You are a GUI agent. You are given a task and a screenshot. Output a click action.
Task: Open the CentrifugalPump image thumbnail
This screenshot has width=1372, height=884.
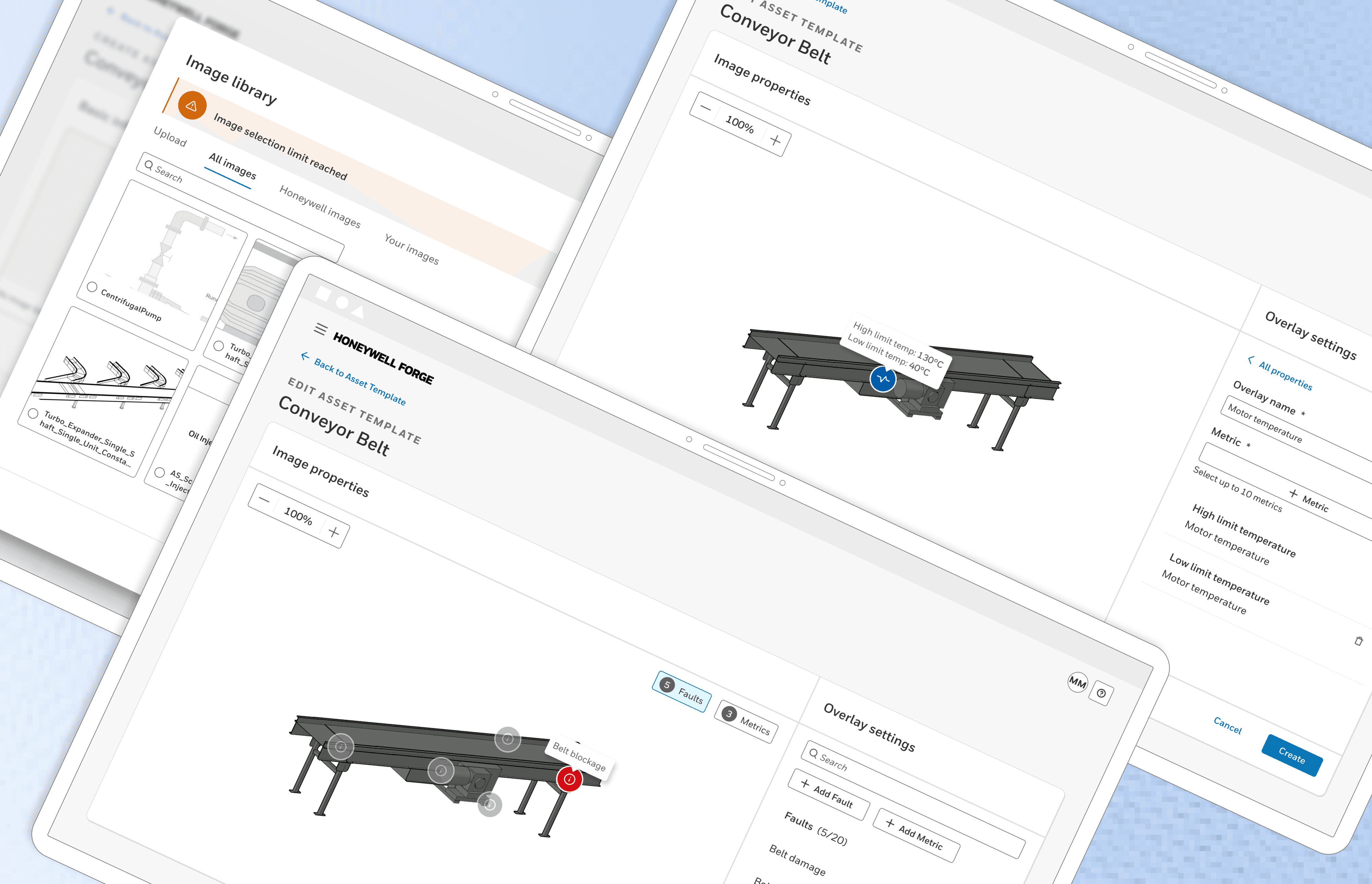click(162, 265)
